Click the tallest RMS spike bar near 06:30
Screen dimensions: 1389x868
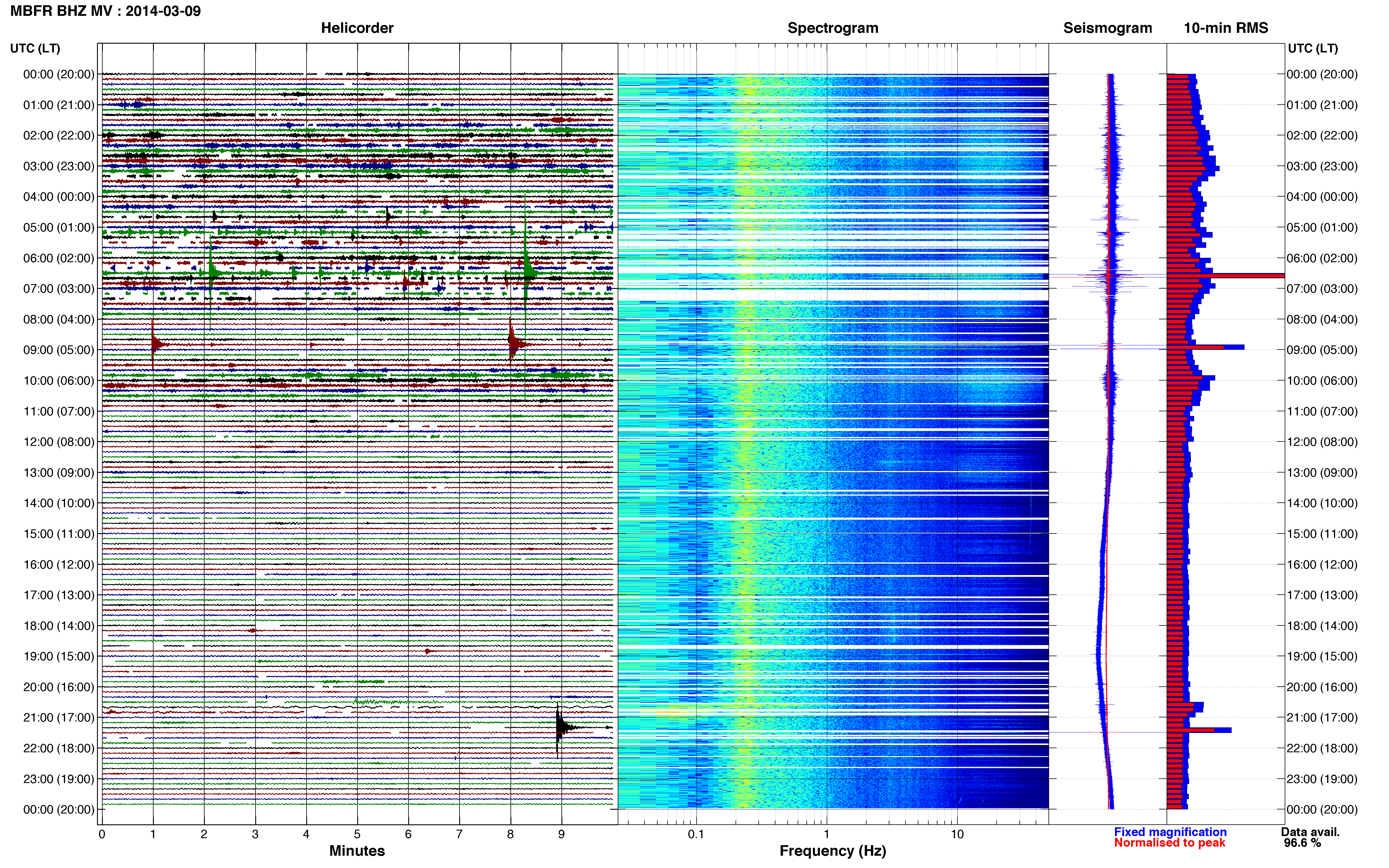pos(1225,276)
